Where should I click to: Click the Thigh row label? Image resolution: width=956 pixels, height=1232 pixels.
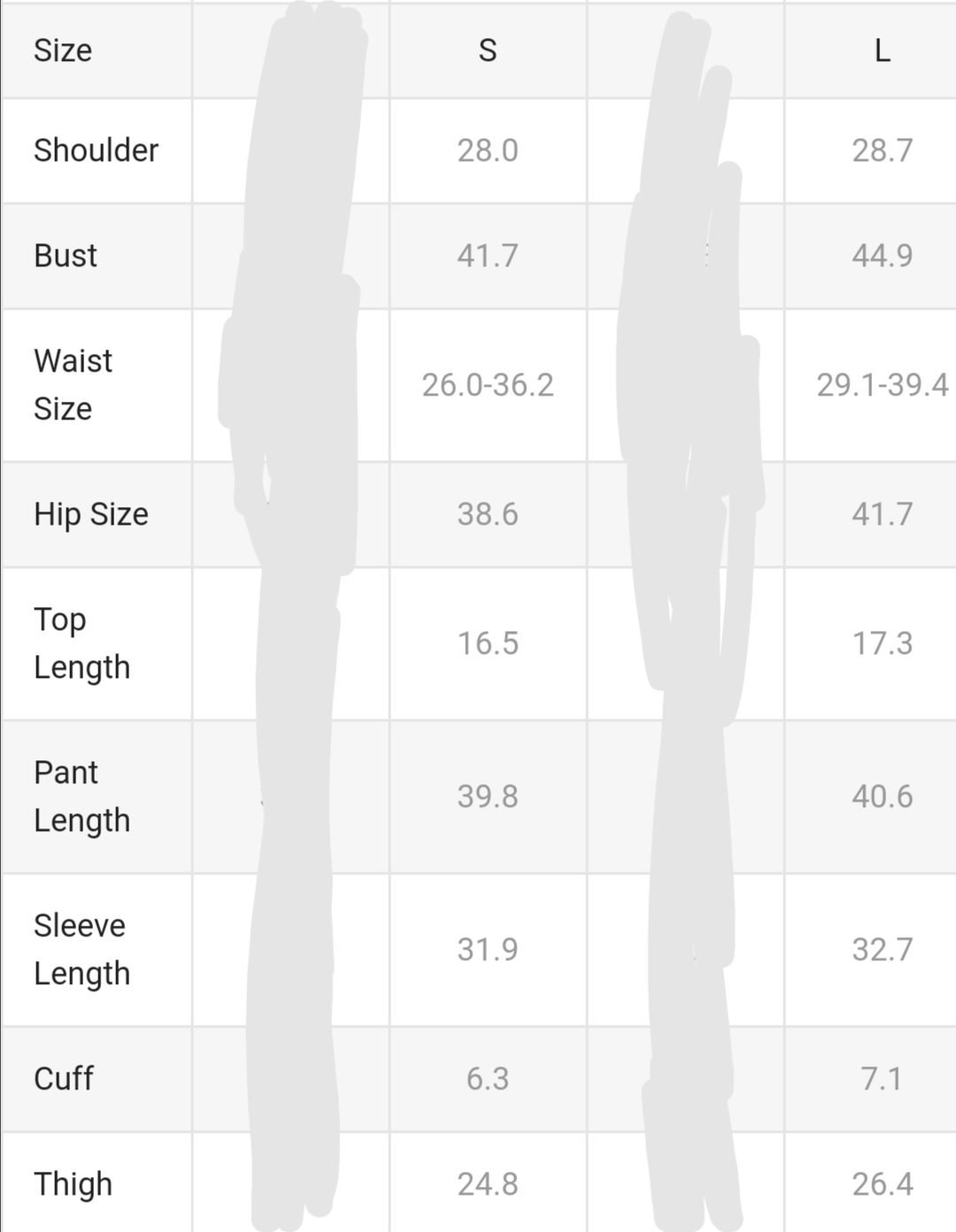click(73, 1184)
